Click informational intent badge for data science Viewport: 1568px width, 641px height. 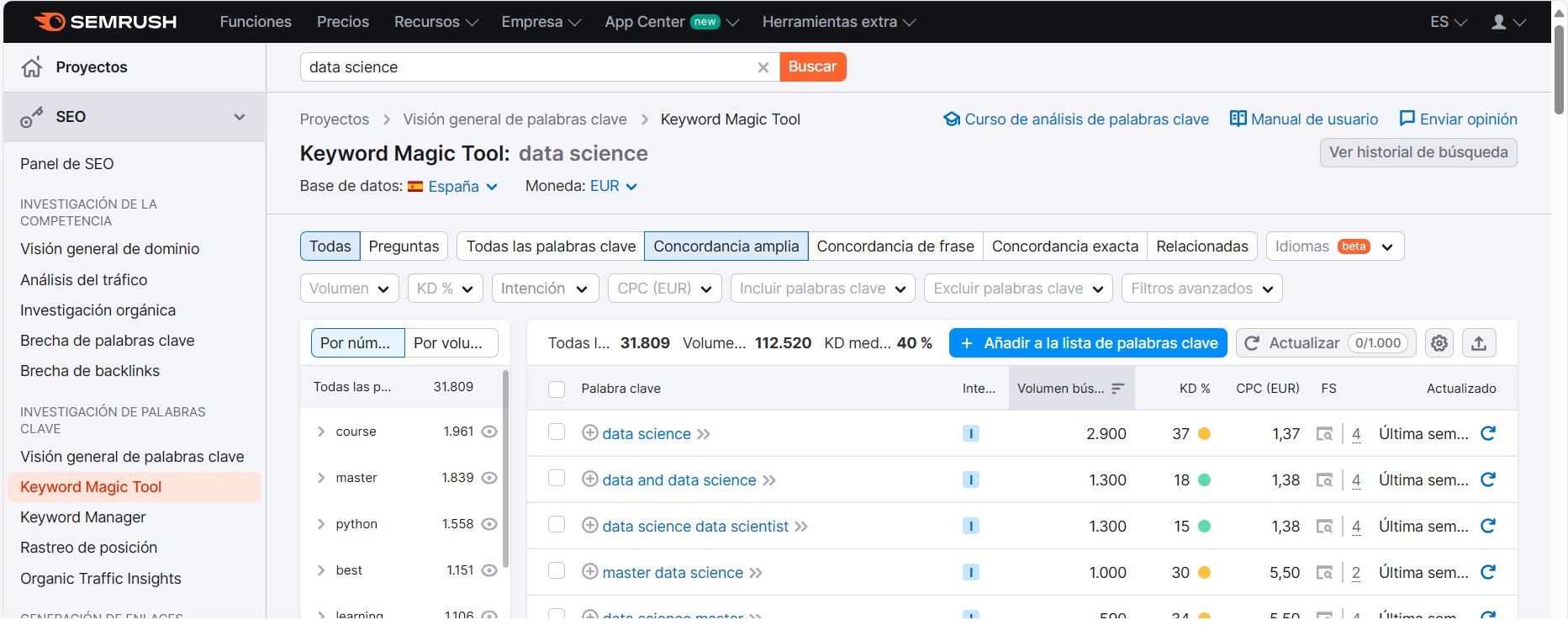click(x=971, y=434)
